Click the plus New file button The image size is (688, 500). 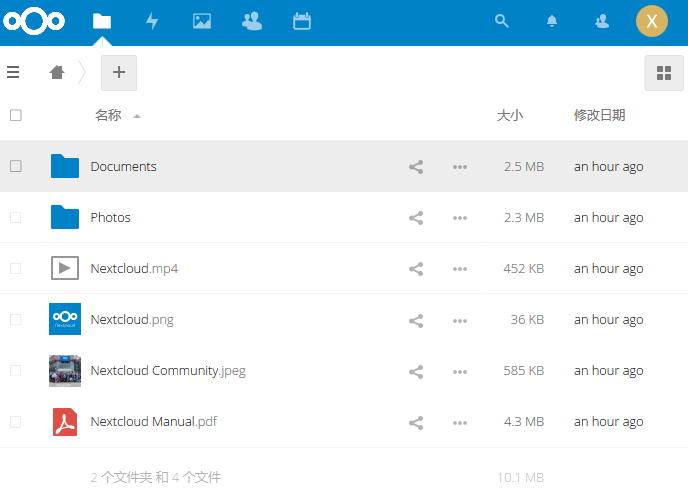coord(119,72)
